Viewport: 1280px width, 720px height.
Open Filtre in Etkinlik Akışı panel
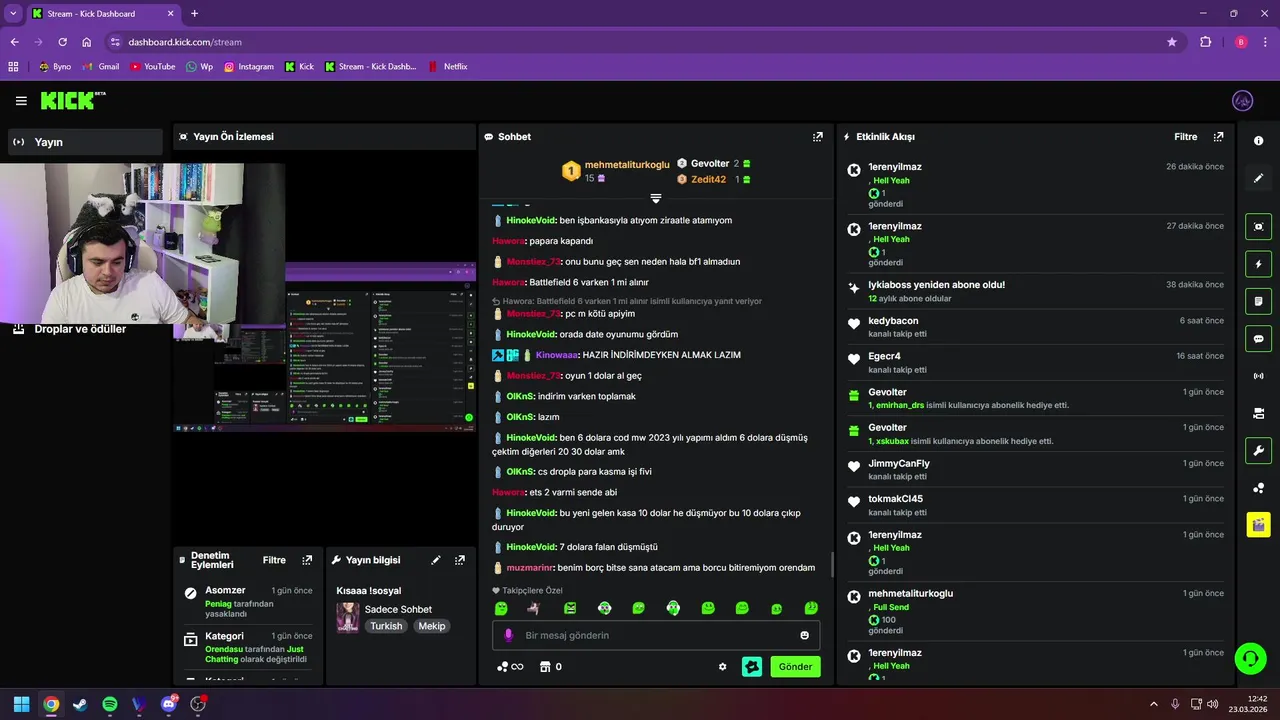pos(1185,137)
